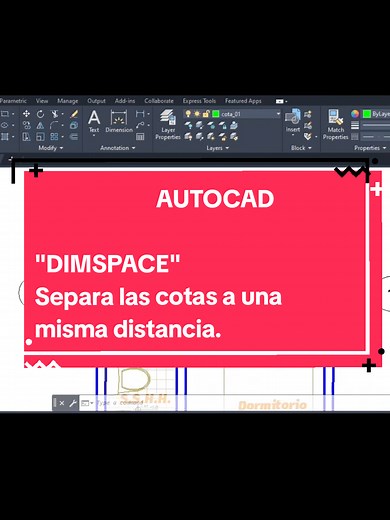390x520 pixels.
Task: Click the Dimension tool
Action: click(x=119, y=121)
